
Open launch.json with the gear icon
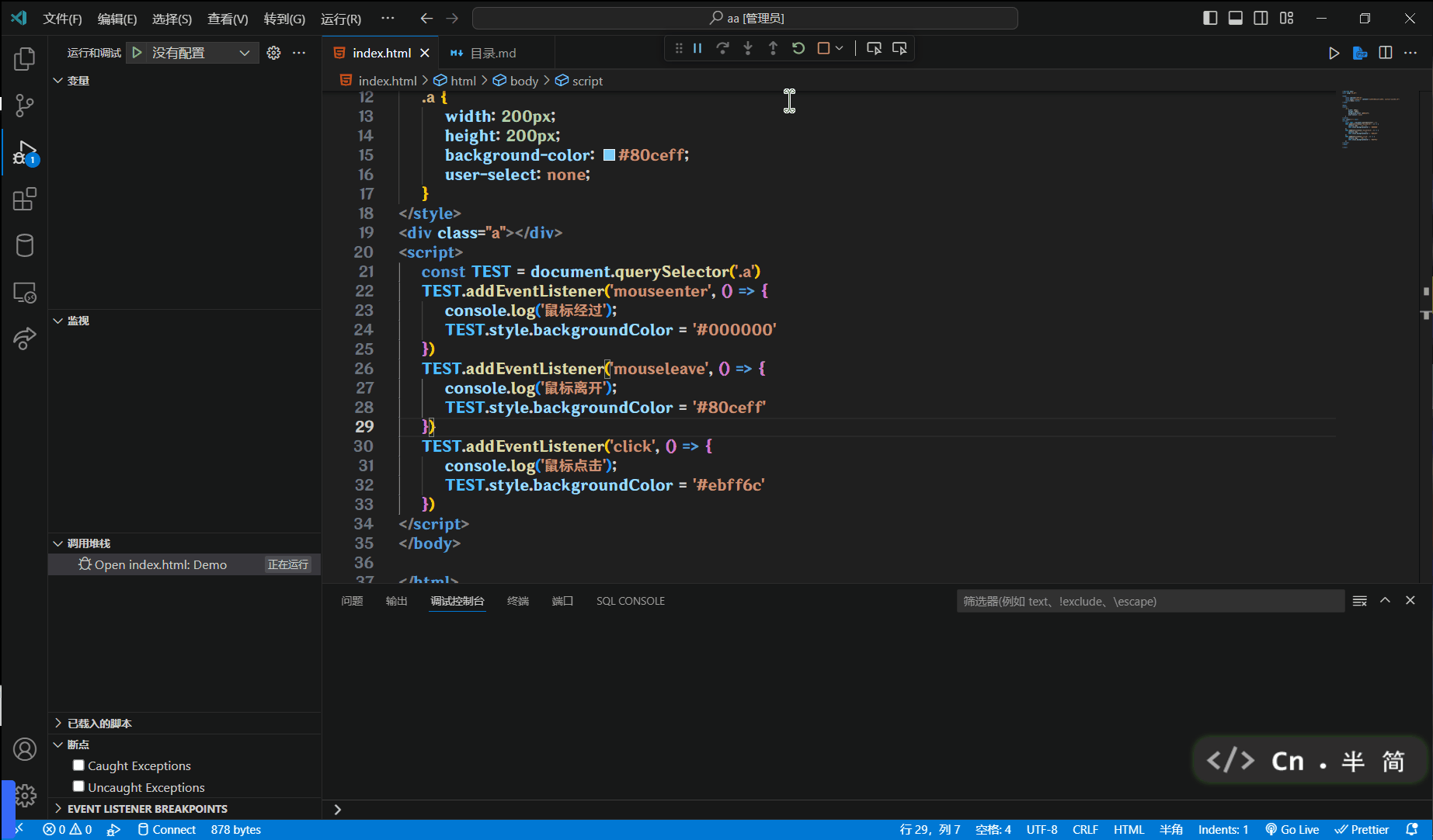[x=273, y=53]
